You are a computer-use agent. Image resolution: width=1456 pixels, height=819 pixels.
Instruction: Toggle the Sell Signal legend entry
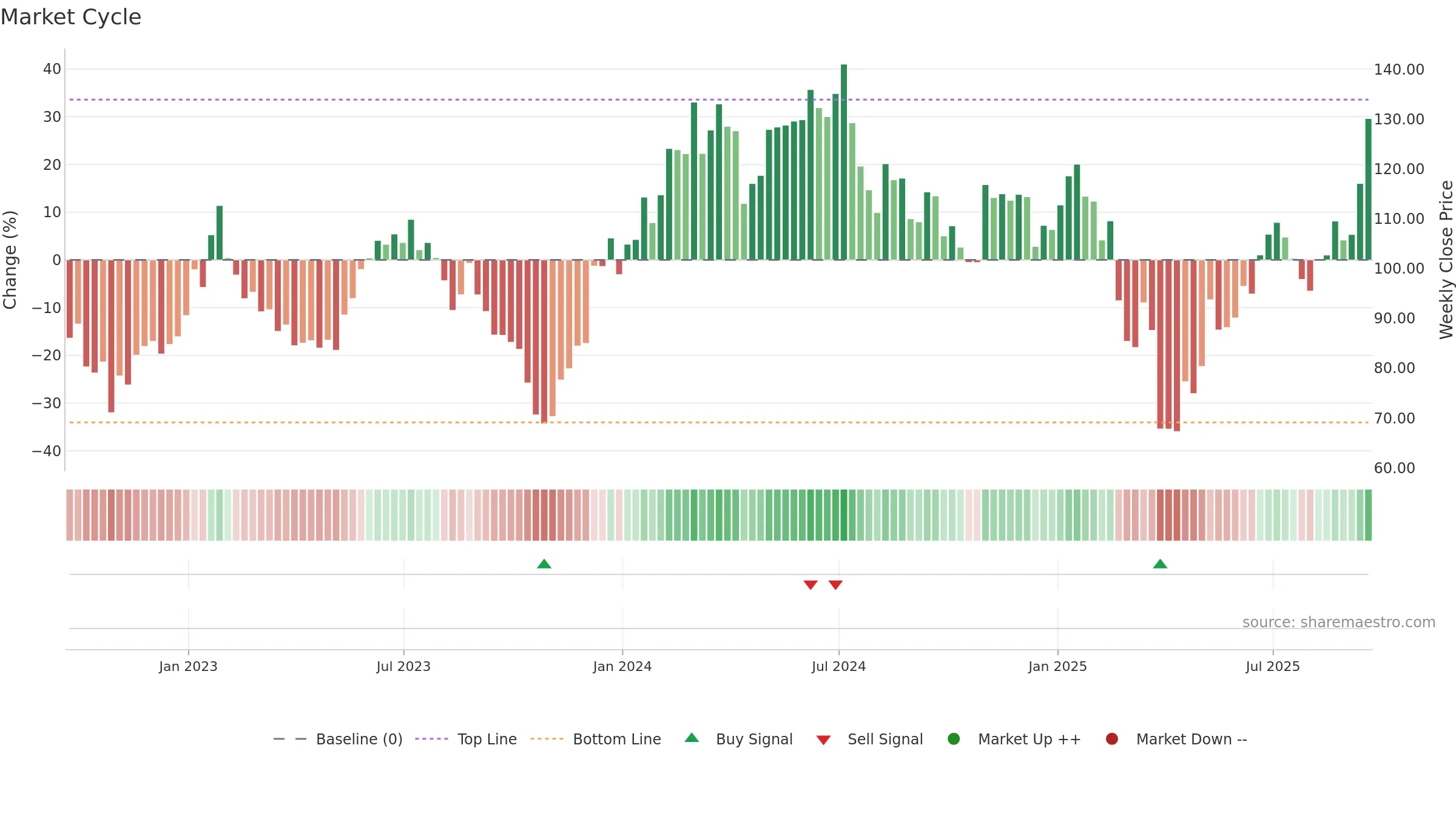tap(869, 739)
